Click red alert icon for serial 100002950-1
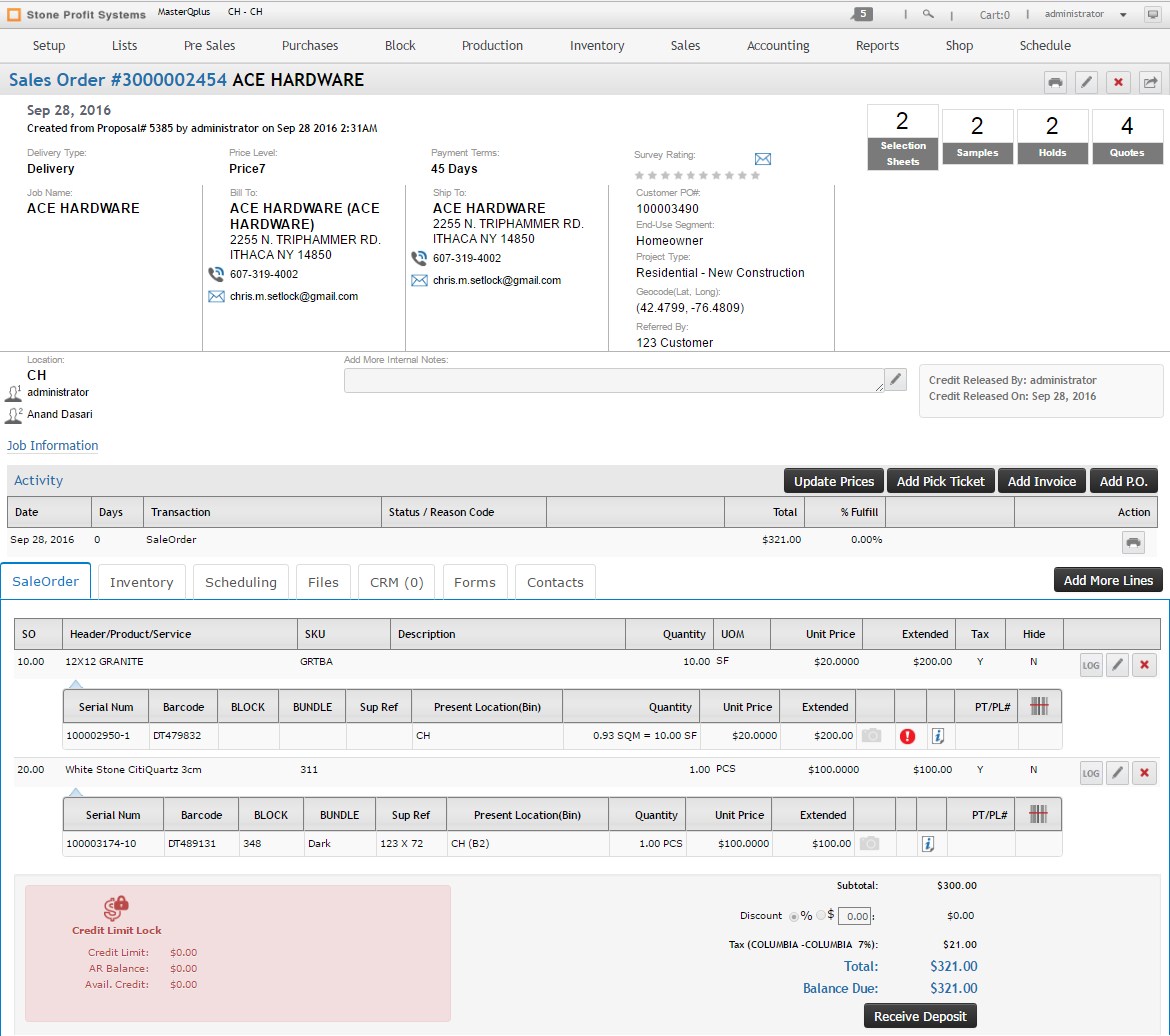 (x=907, y=737)
